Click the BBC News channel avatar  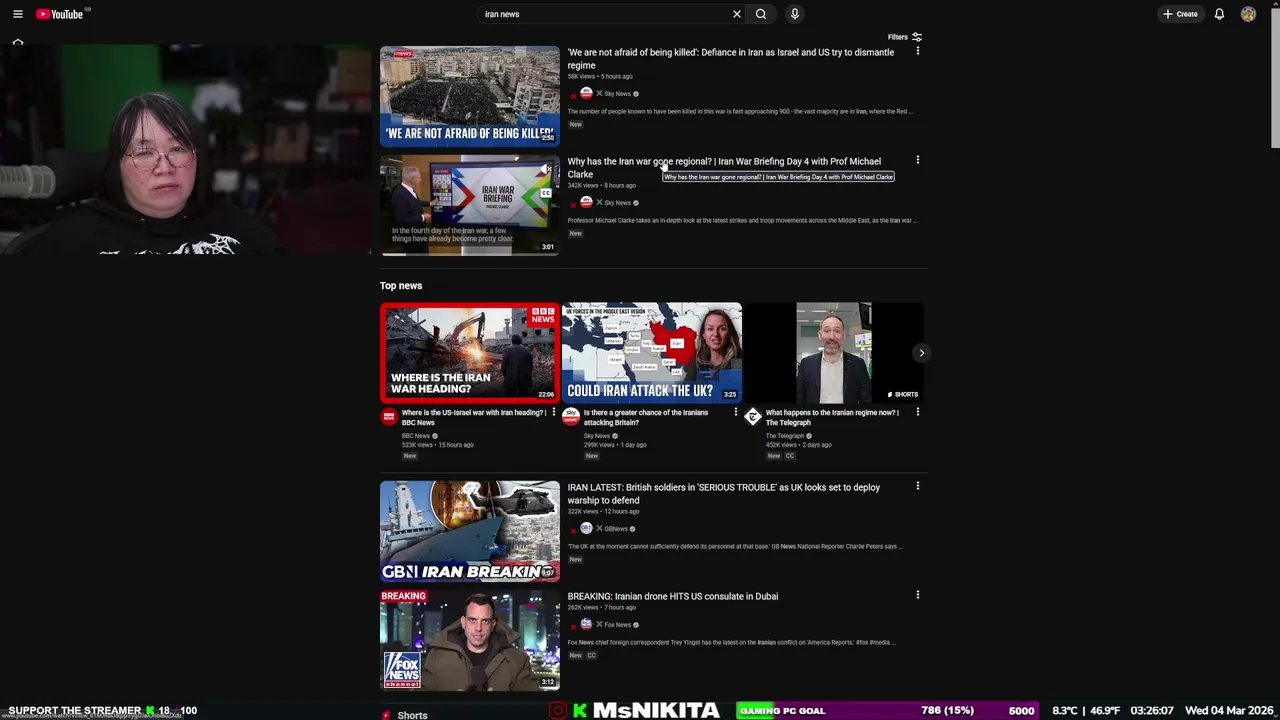389,417
